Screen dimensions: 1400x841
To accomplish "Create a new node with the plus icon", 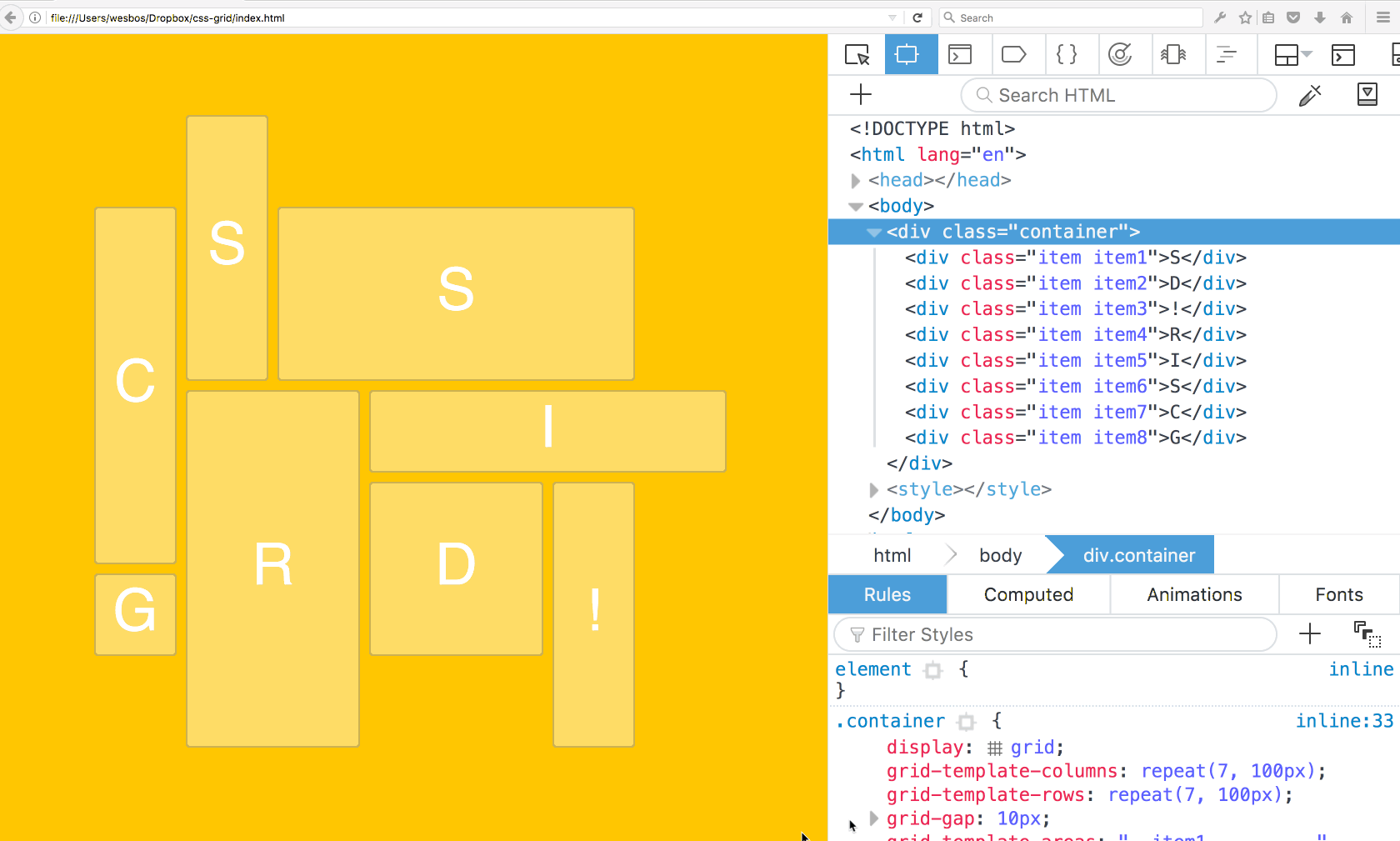I will 861,94.
